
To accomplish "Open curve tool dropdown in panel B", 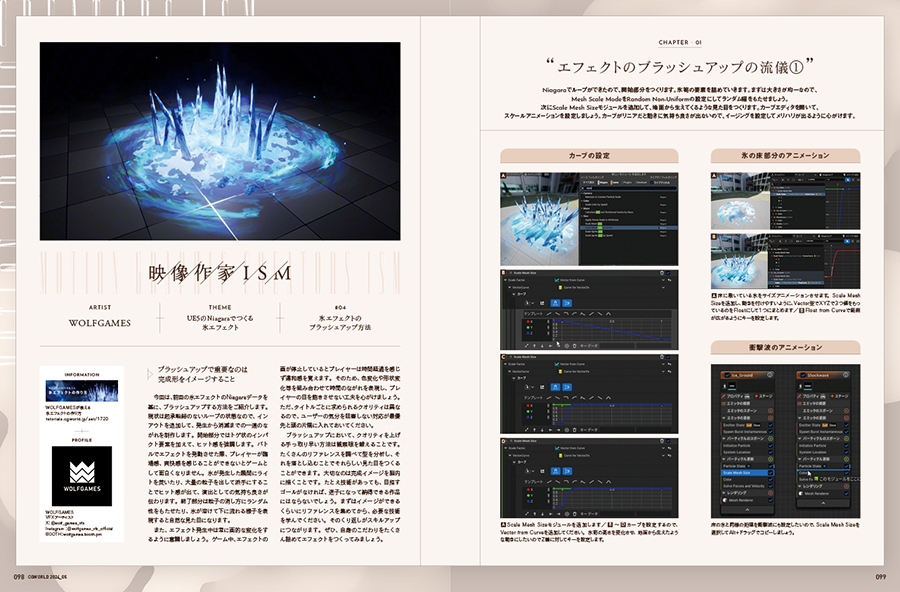I will tap(529, 303).
